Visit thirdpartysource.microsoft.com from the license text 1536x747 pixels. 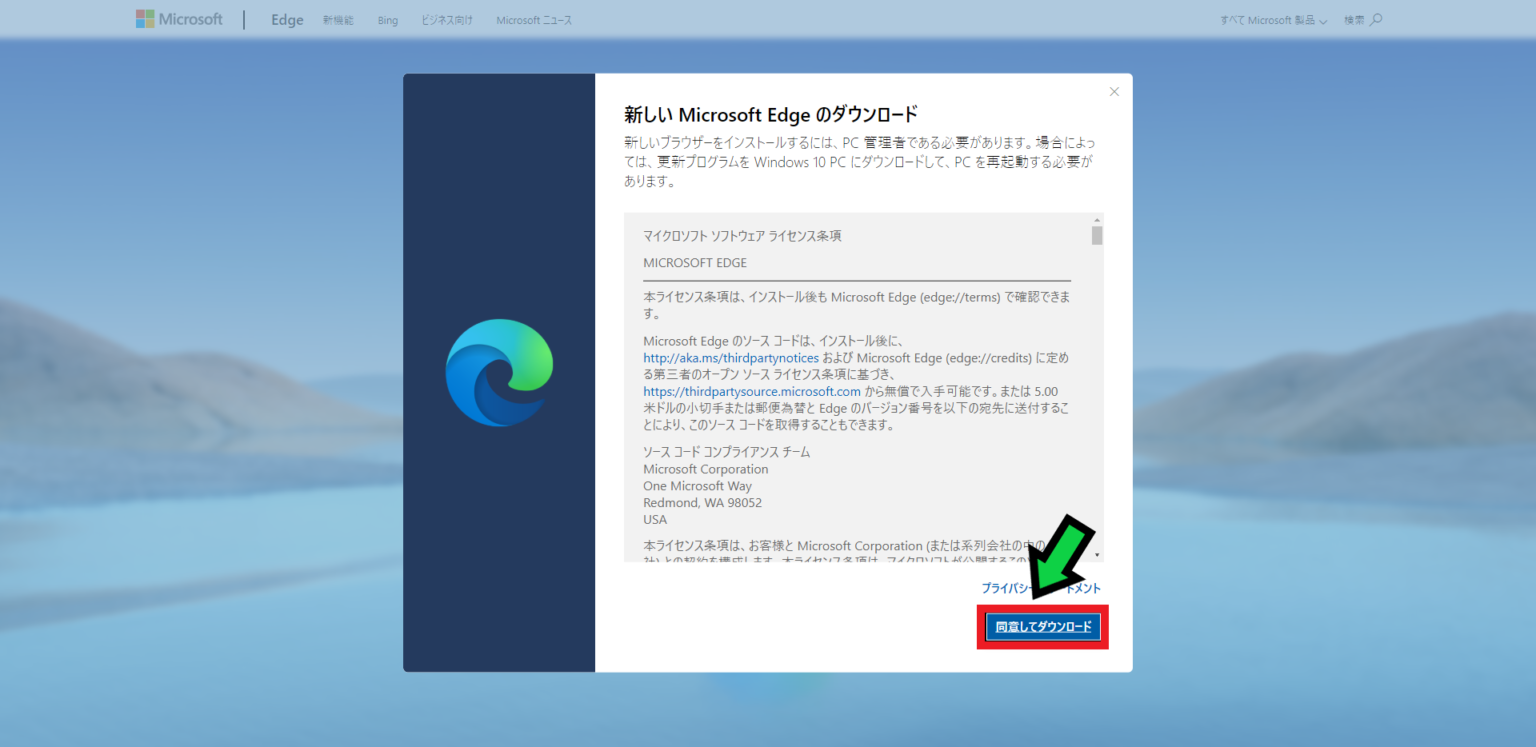pos(751,391)
